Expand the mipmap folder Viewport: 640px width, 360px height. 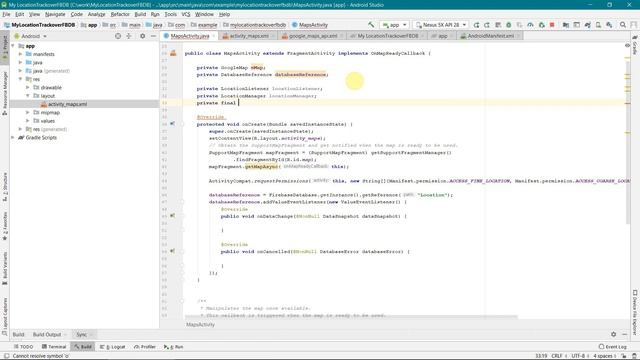click(x=28, y=112)
